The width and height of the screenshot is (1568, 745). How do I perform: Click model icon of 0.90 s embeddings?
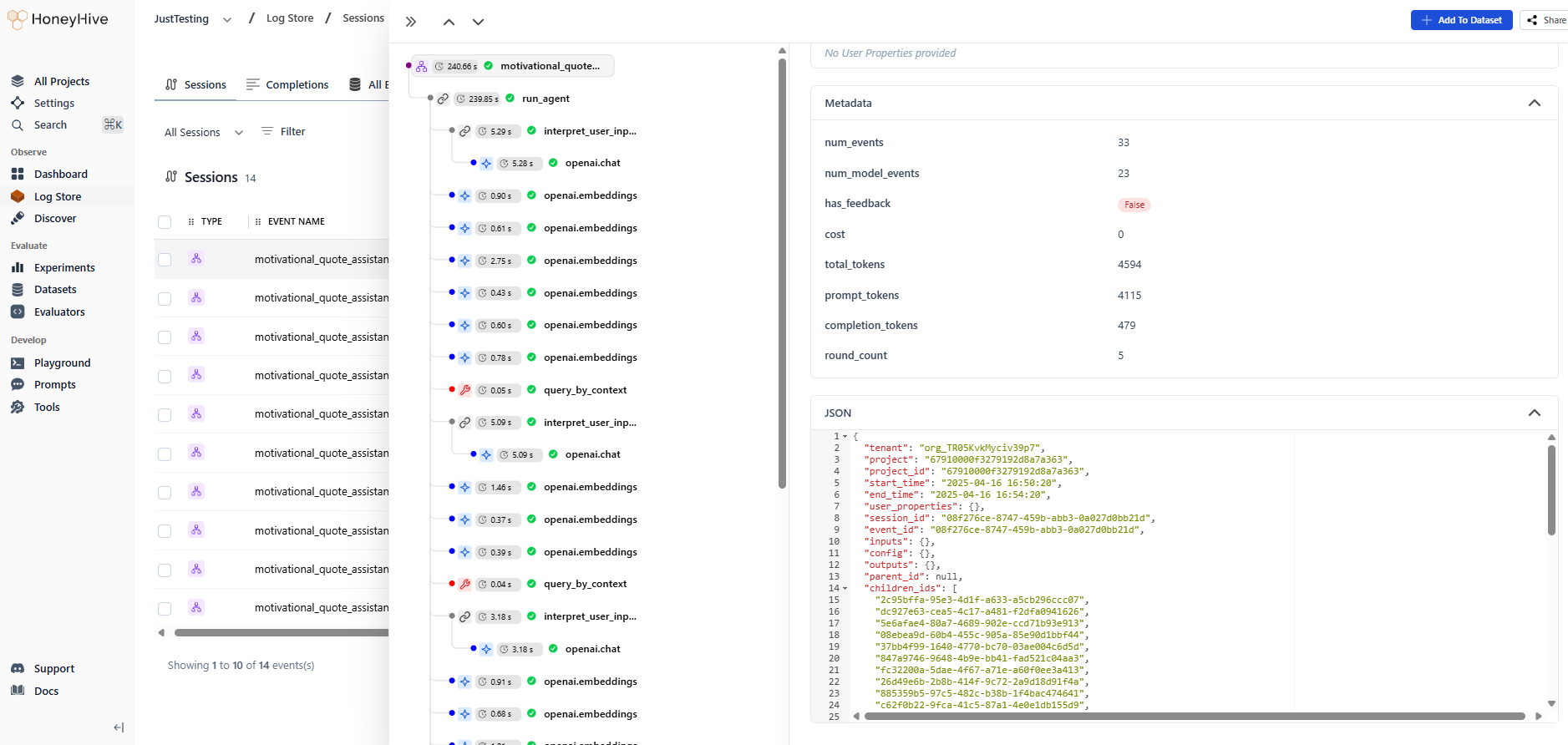pos(465,195)
